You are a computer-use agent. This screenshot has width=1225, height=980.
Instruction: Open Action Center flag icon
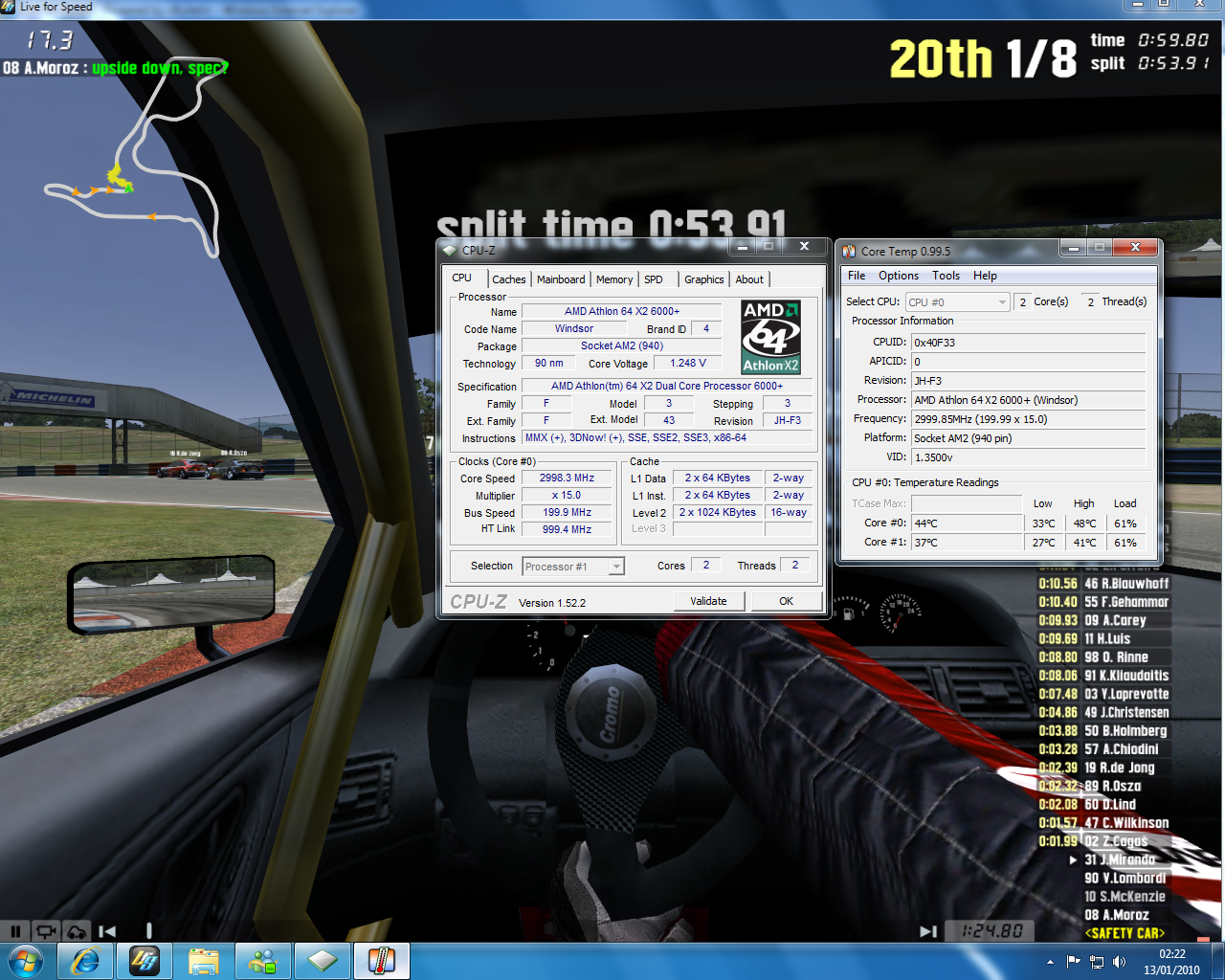[1073, 962]
